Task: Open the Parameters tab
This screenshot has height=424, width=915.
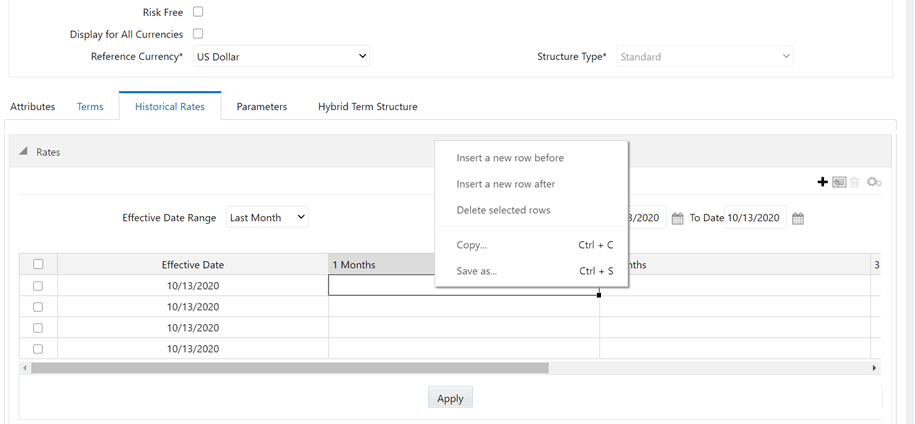Action: click(261, 107)
